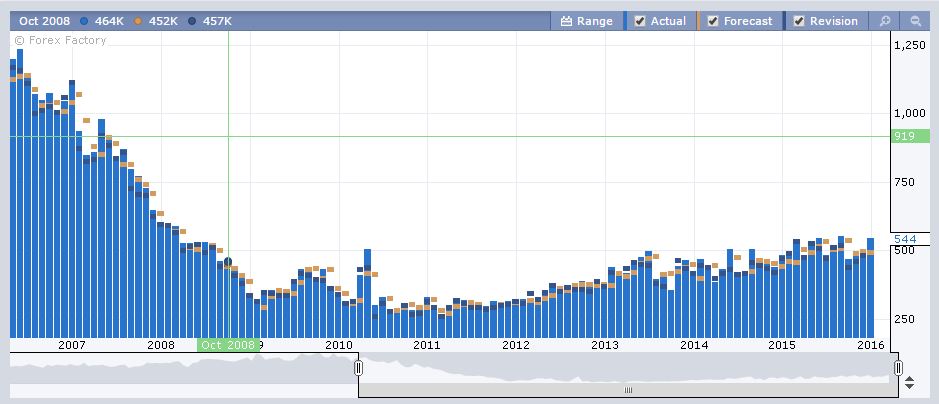Disable the Revision series checkbox

(799, 21)
